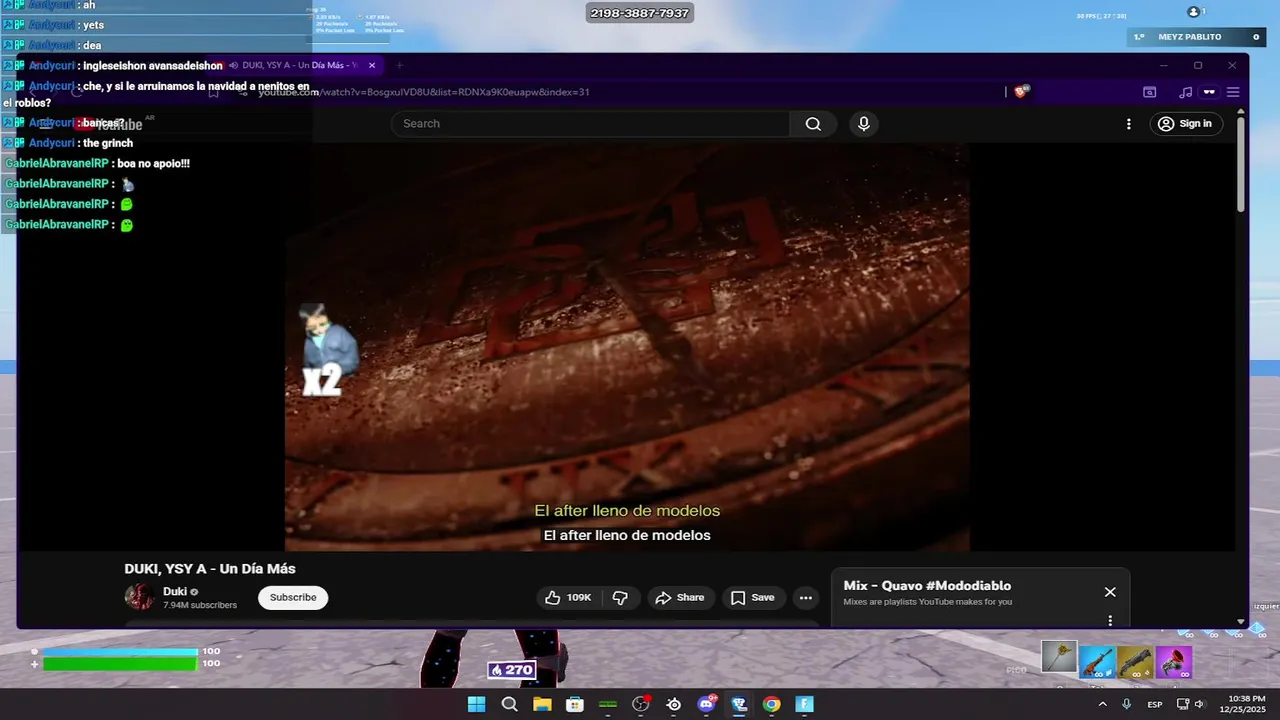Open Mix playlist three-dot options
The width and height of the screenshot is (1280, 720).
1110,620
